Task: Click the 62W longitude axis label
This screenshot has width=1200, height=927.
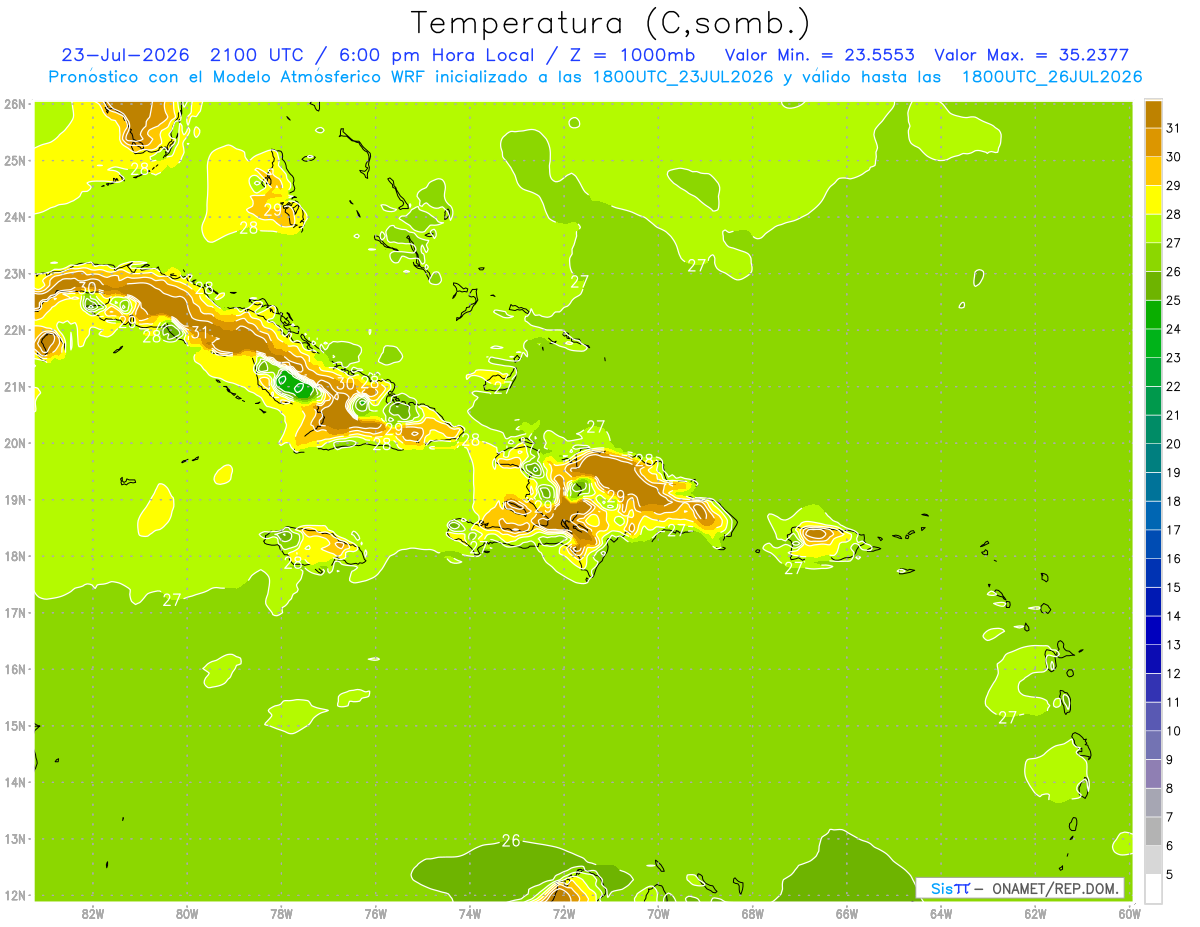Action: pyautogui.click(x=1035, y=913)
